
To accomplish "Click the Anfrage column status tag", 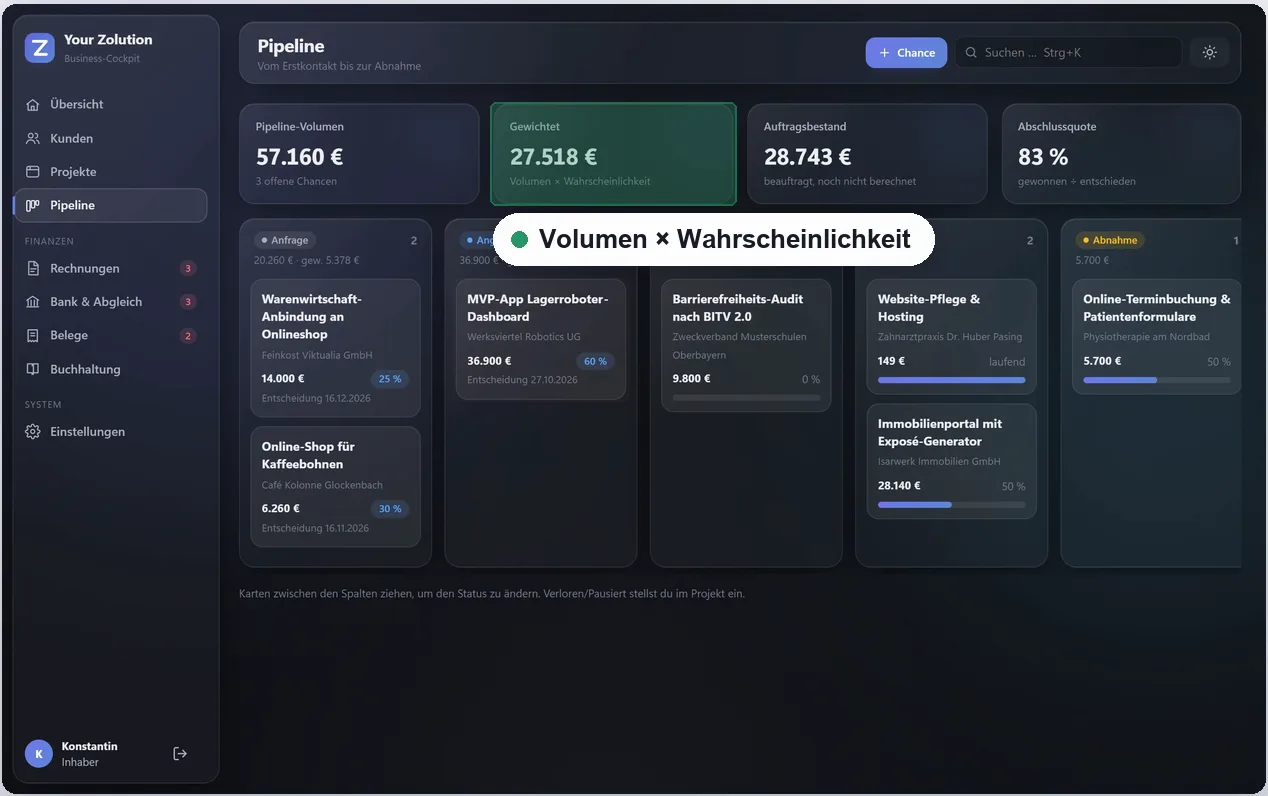I will [x=285, y=240].
